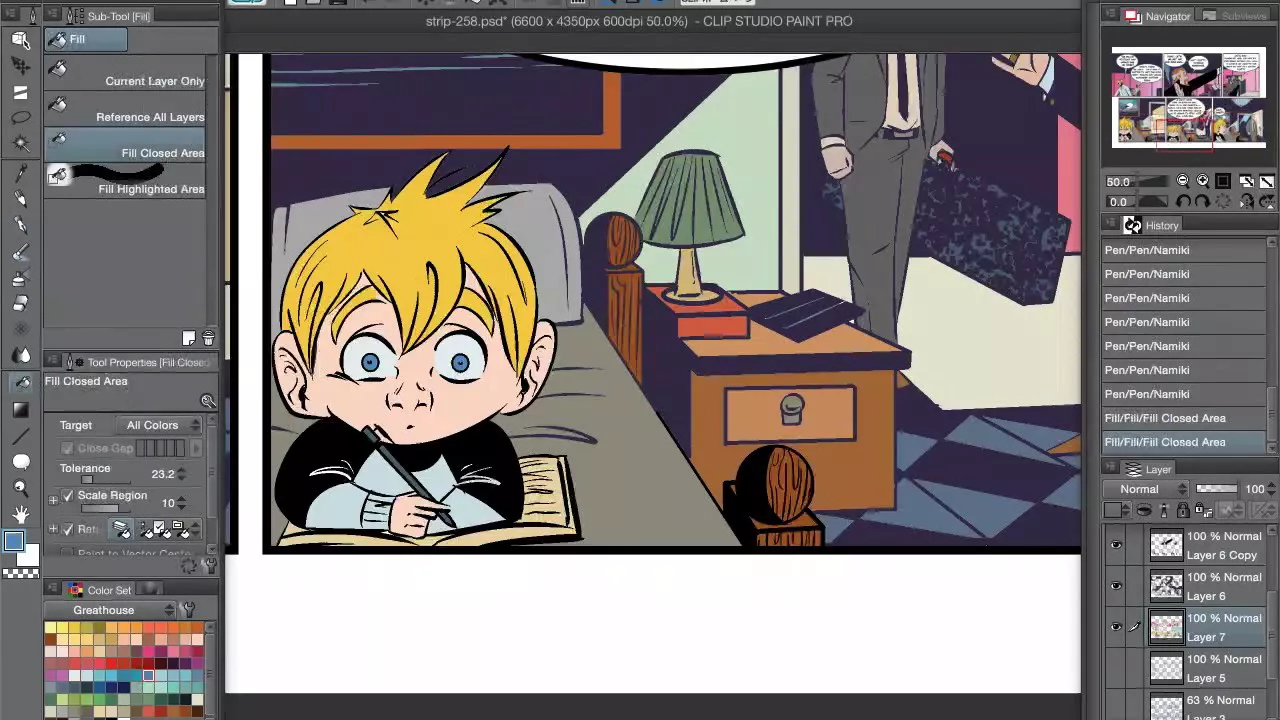Toggle the Lock Layer icon in the Layer panel
The image size is (1280, 720).
click(x=1183, y=510)
